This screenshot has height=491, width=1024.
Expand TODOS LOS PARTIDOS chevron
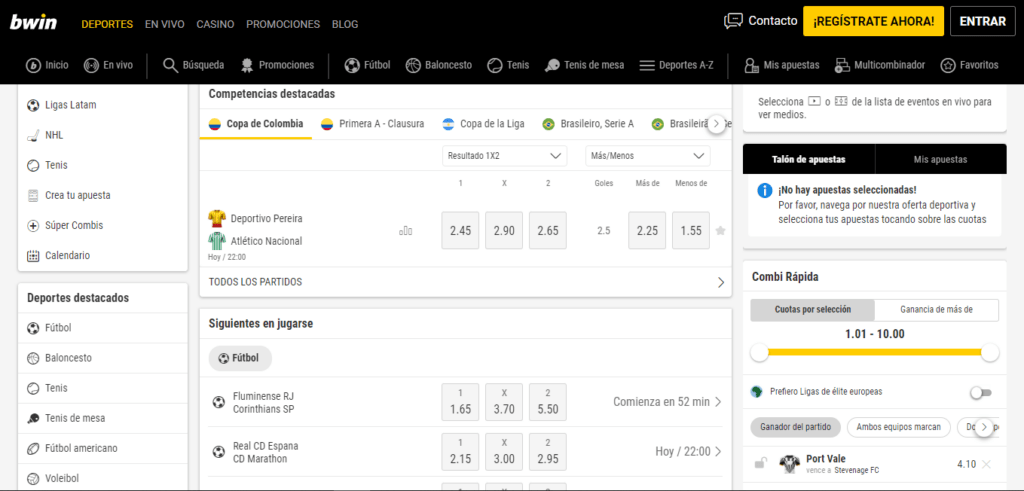[x=721, y=283]
